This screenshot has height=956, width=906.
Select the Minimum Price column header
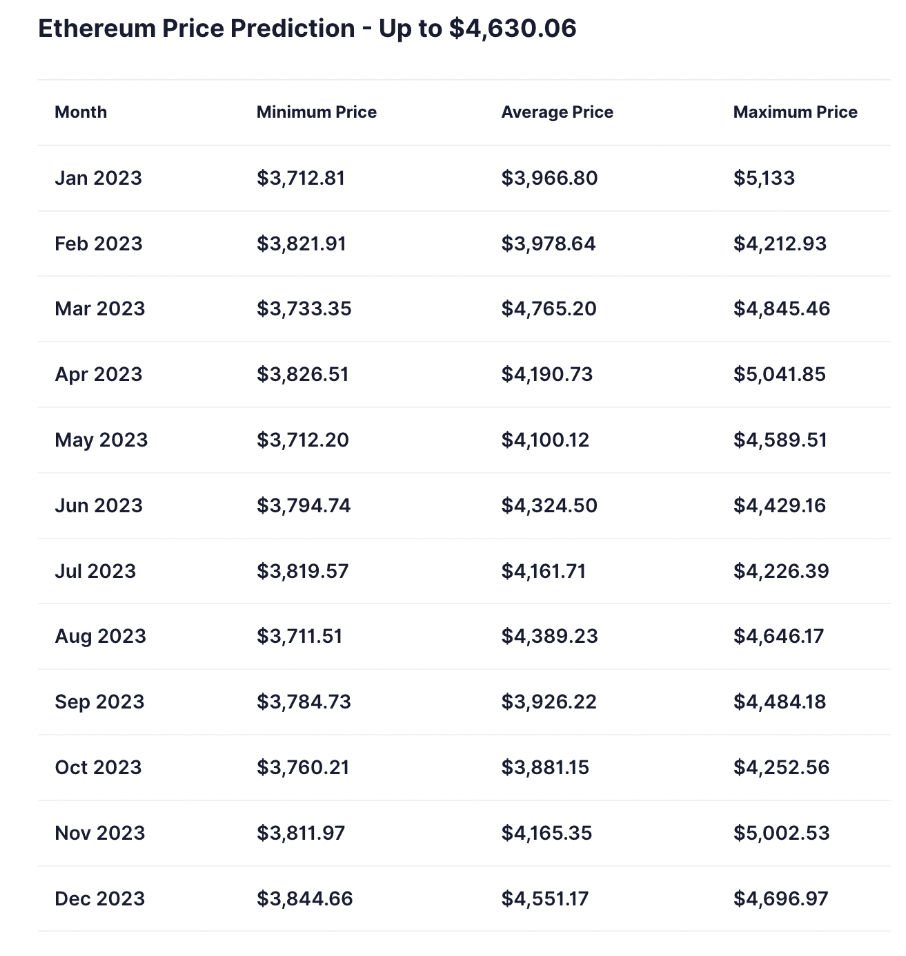point(316,112)
